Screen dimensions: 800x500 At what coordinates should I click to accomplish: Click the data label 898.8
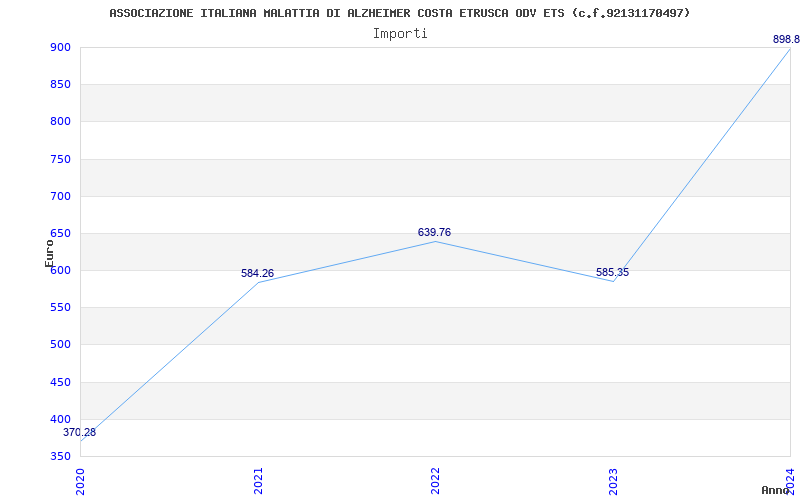click(786, 40)
